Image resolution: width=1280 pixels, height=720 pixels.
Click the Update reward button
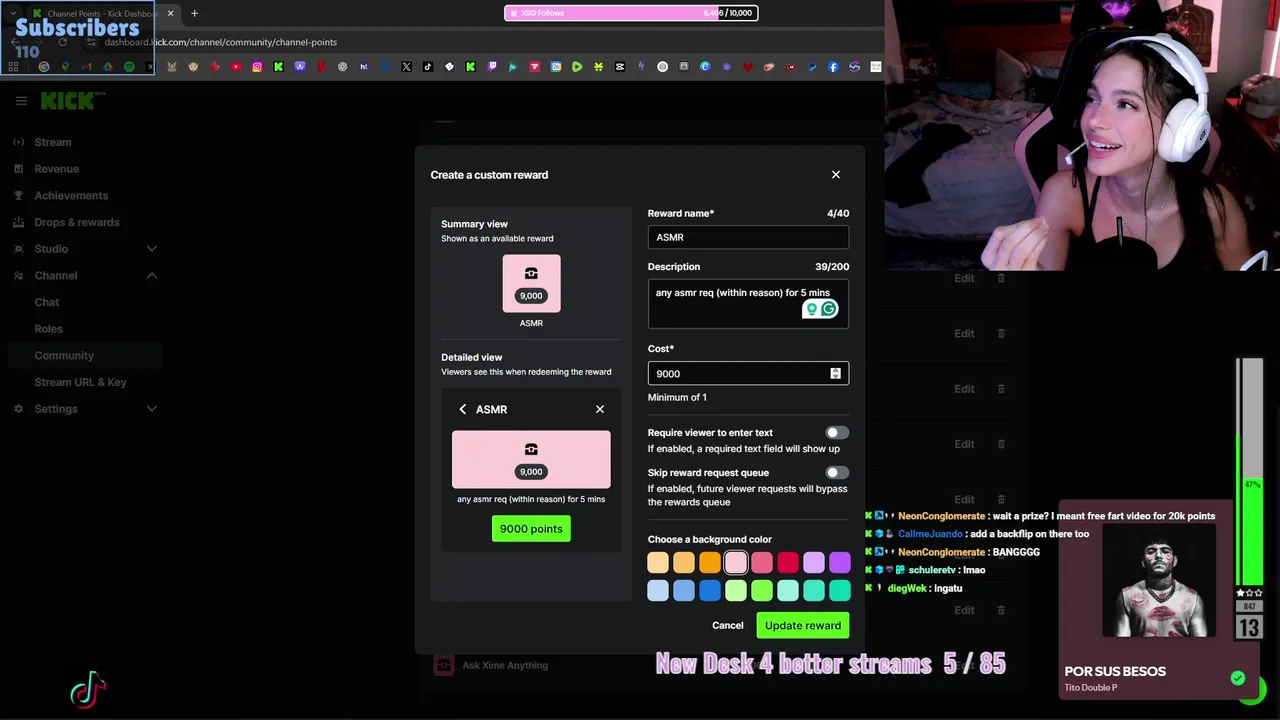click(x=803, y=625)
